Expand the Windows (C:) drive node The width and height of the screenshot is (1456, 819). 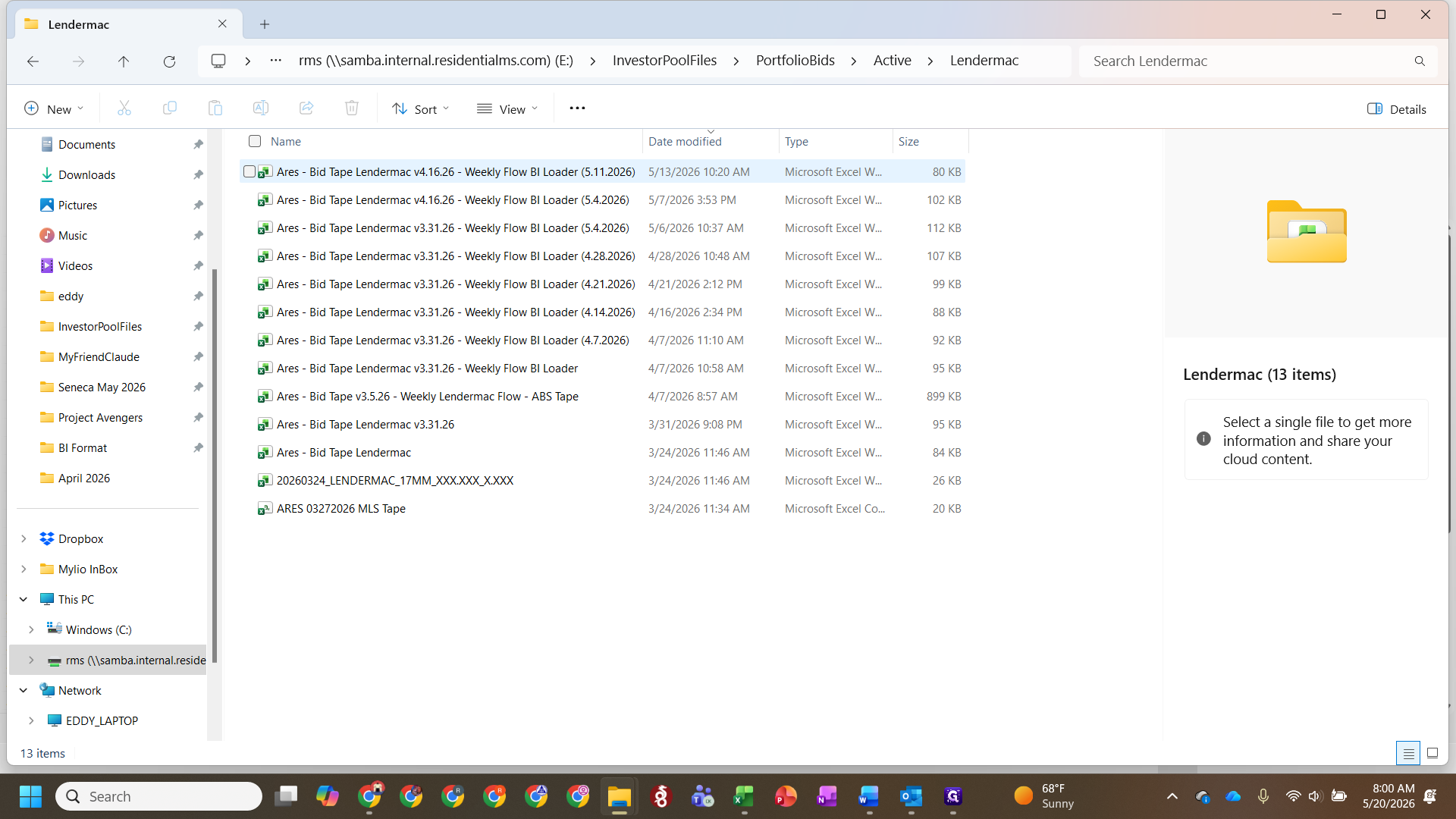point(31,629)
